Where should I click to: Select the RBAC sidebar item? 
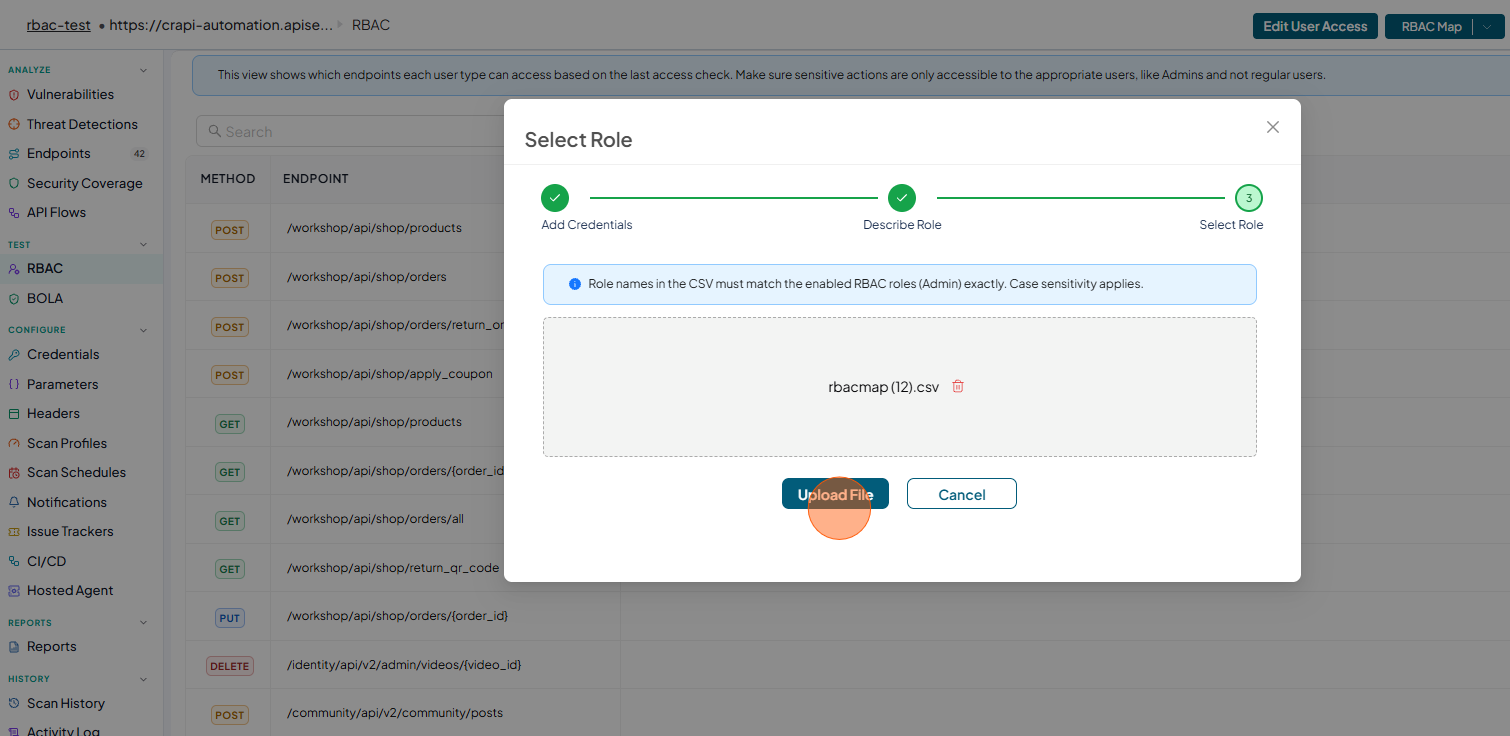pyautogui.click(x=81, y=268)
